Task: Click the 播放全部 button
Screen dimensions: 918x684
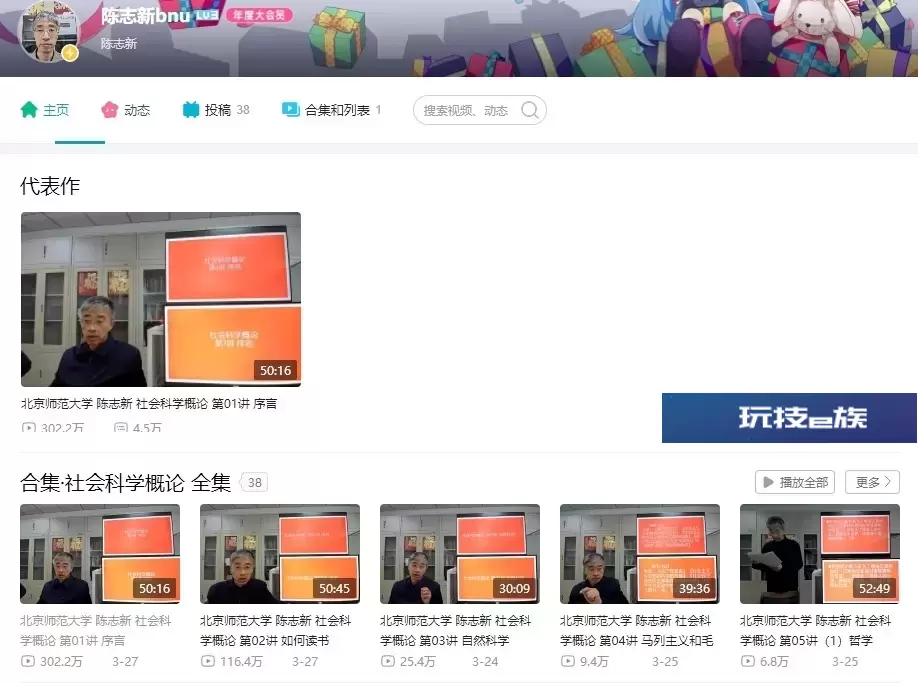Action: click(x=794, y=482)
